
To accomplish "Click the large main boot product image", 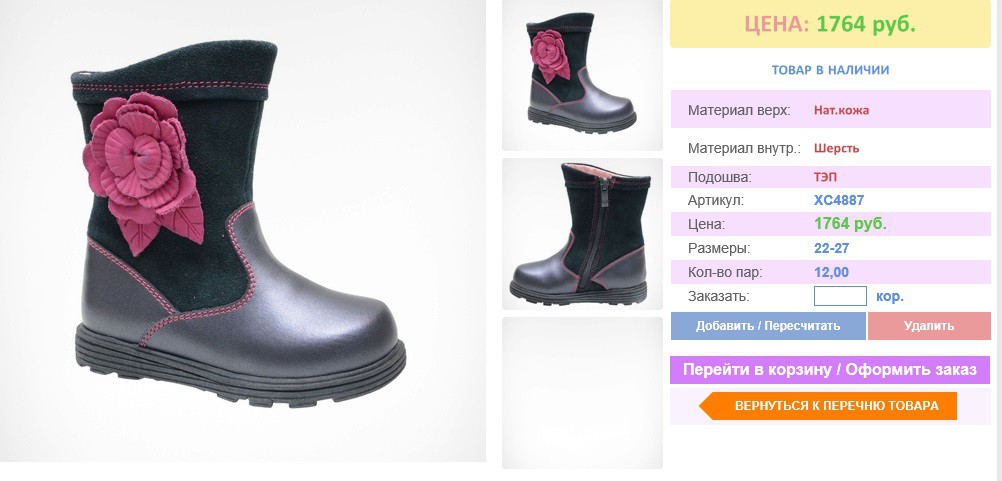I will [243, 231].
